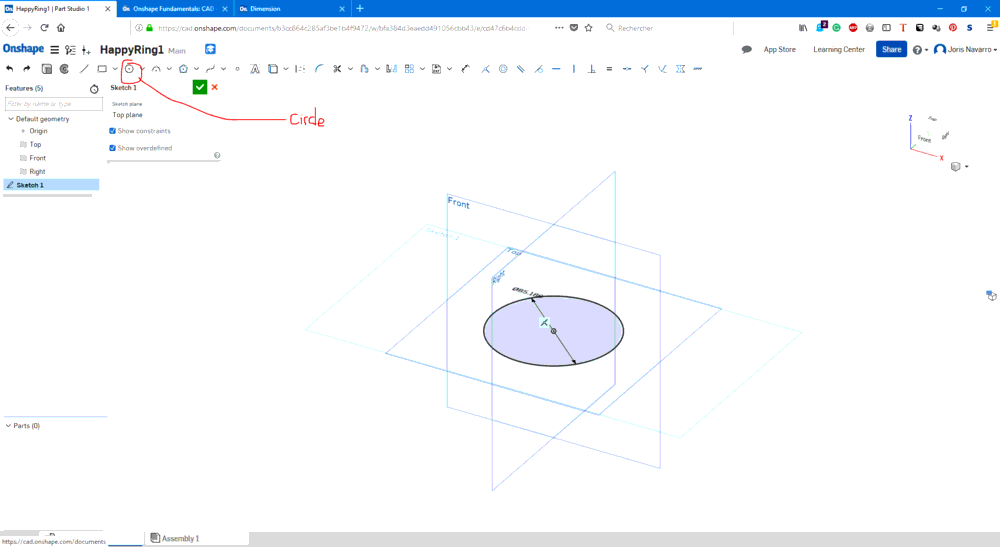Select the Point sketch tool
The height and width of the screenshot is (547, 1000).
237,69
